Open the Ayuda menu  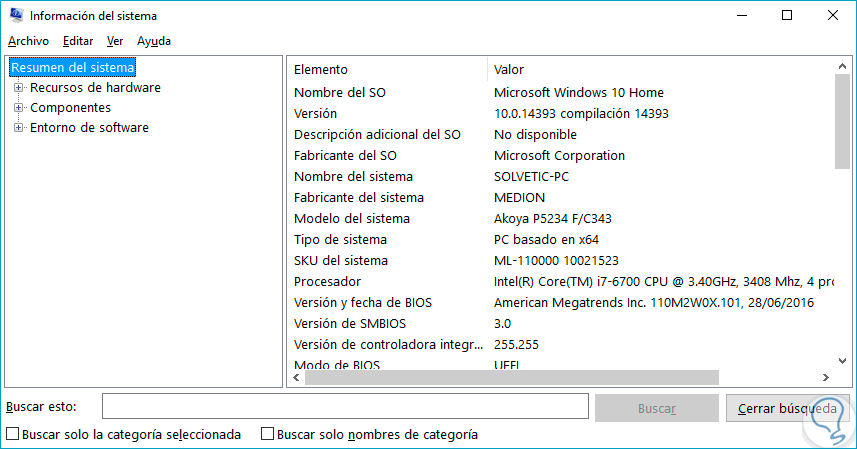(x=154, y=41)
